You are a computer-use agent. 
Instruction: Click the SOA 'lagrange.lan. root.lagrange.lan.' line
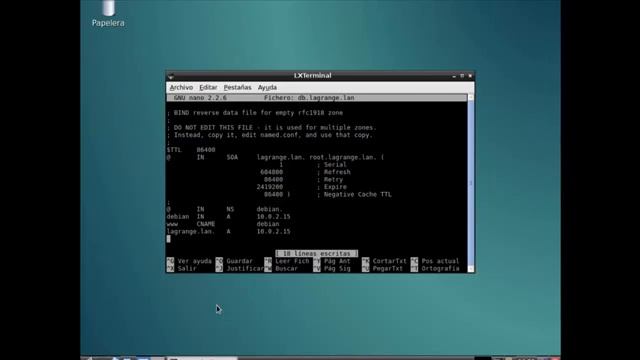pos(276,157)
